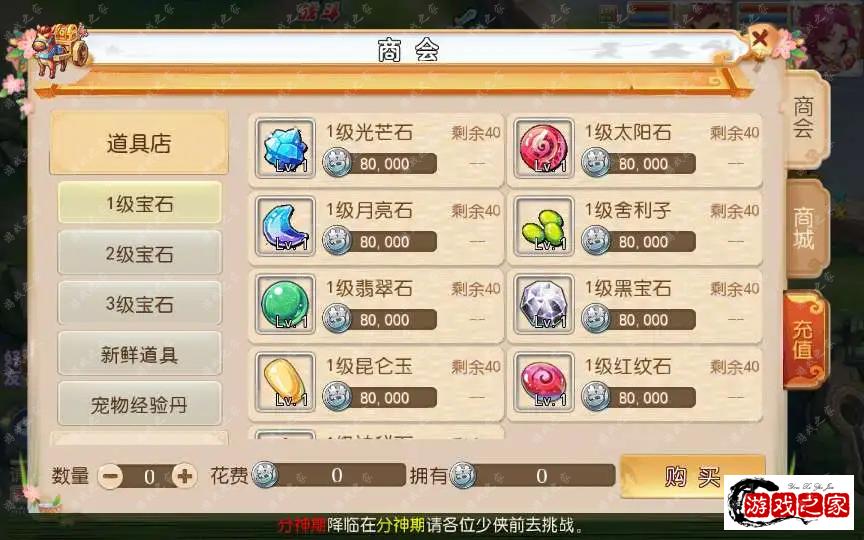Select the 1级黑宝石 gray gem icon
This screenshot has width=864, height=540.
click(x=544, y=305)
